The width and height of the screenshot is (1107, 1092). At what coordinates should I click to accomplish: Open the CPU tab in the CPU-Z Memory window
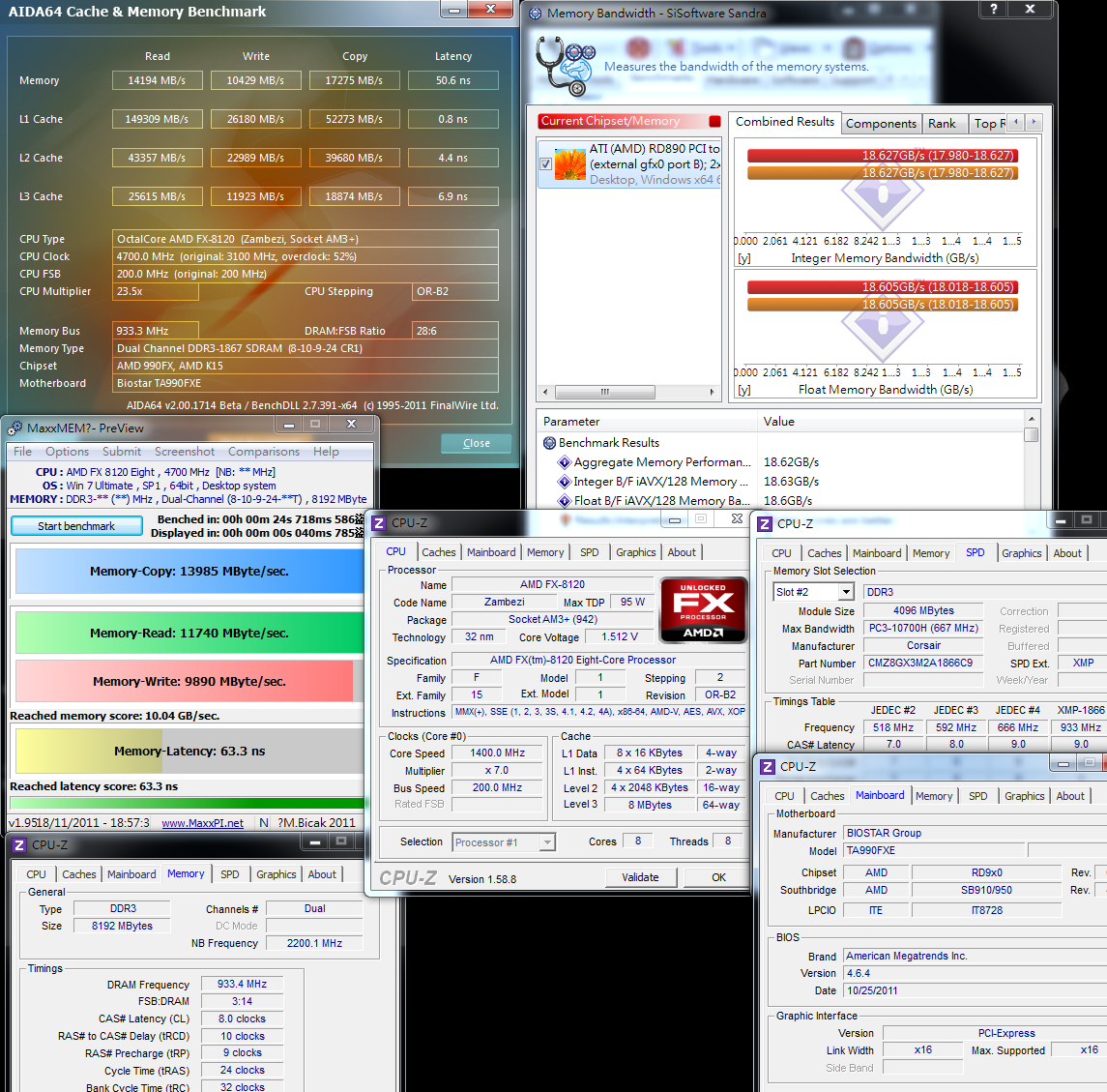[x=36, y=874]
